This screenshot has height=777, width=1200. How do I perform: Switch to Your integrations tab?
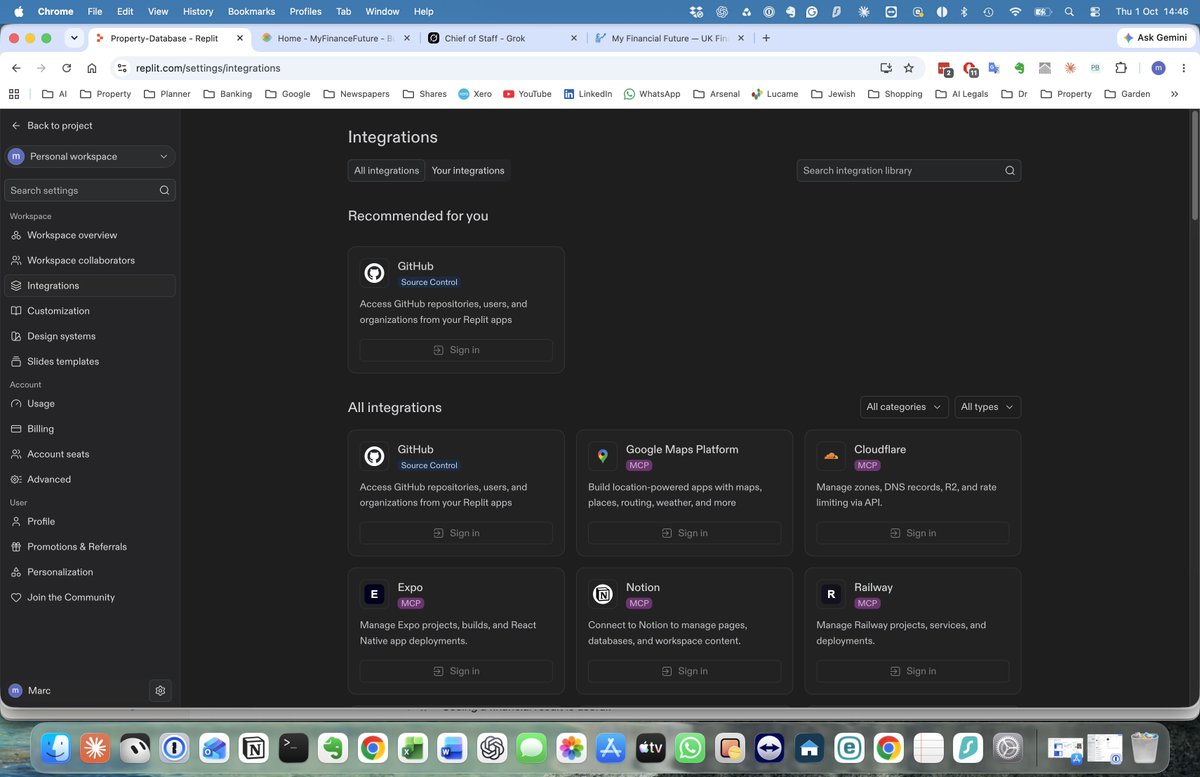(x=468, y=170)
